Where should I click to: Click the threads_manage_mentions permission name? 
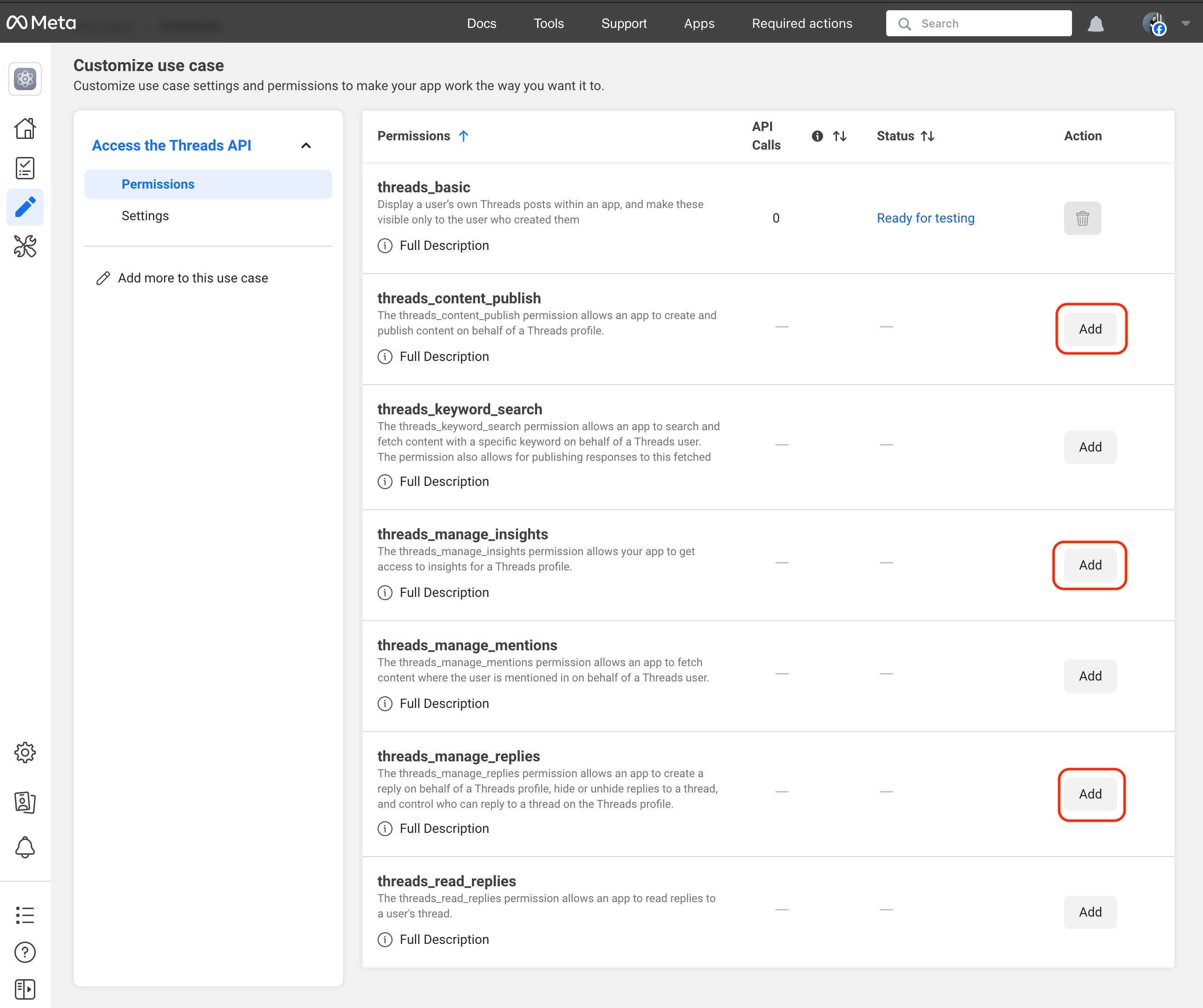pos(467,646)
